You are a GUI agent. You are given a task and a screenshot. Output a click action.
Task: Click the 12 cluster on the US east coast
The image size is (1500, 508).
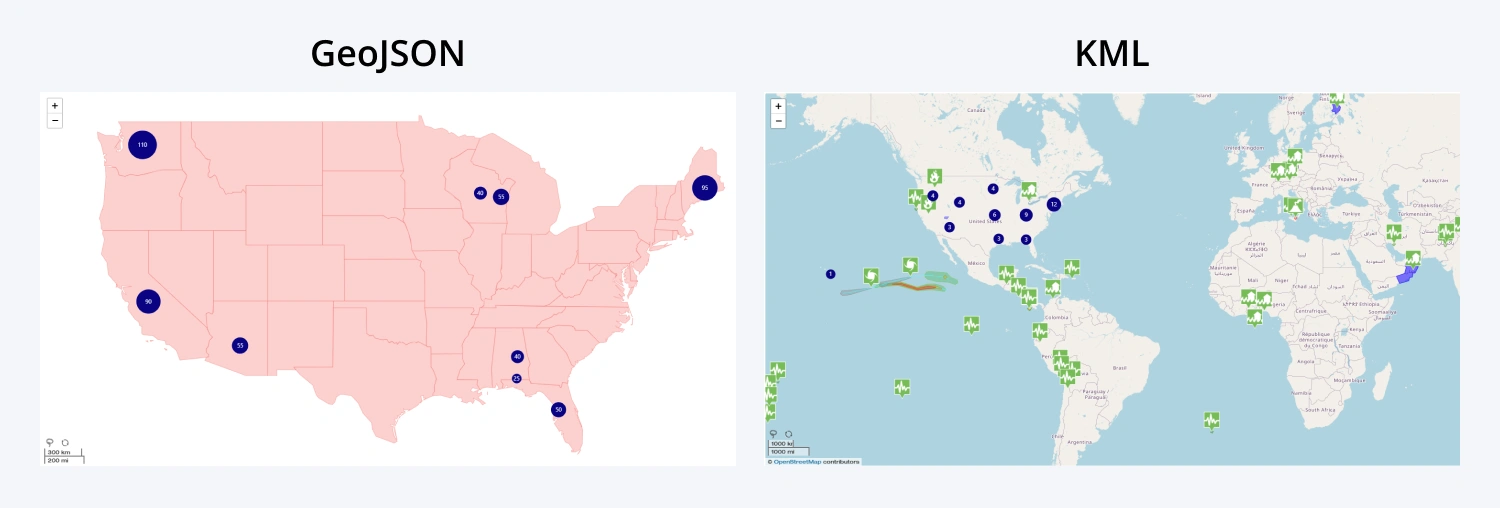(1053, 204)
